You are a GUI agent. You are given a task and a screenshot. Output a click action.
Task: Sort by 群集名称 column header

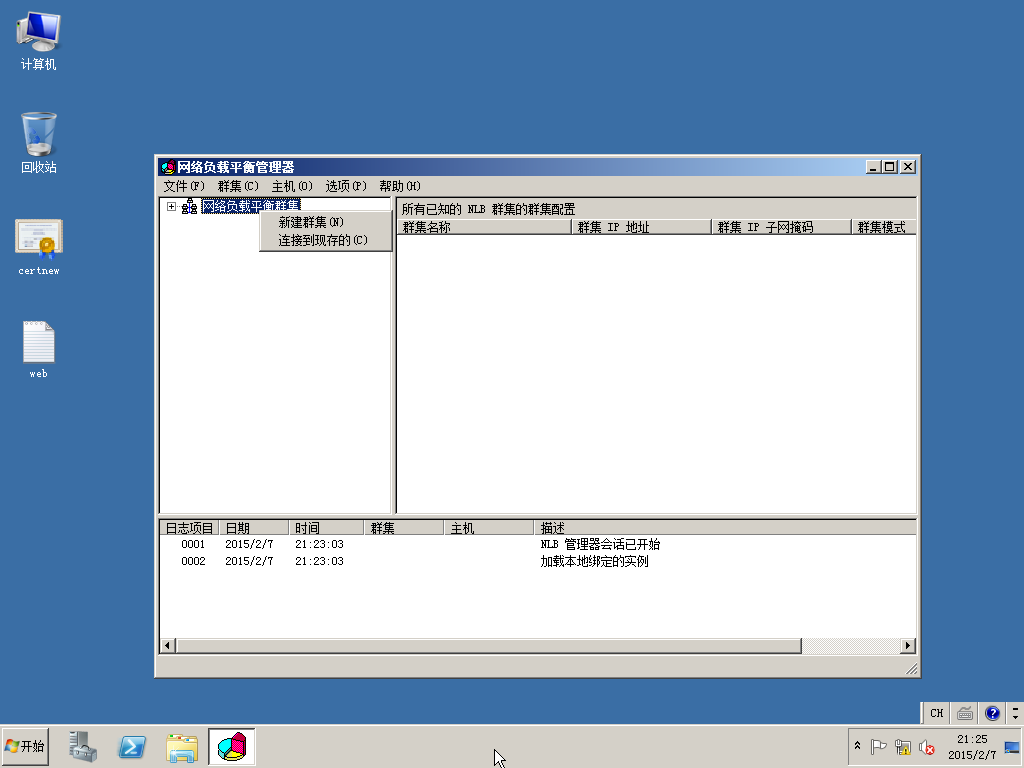(x=485, y=227)
